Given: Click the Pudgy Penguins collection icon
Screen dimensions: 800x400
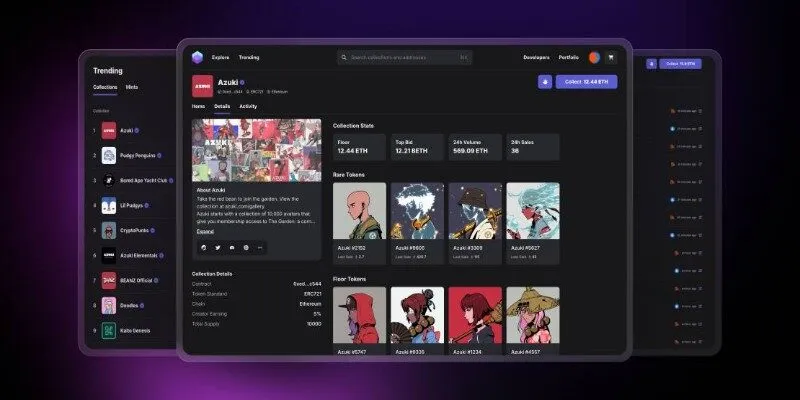Looking at the screenshot, I should click(x=109, y=156).
